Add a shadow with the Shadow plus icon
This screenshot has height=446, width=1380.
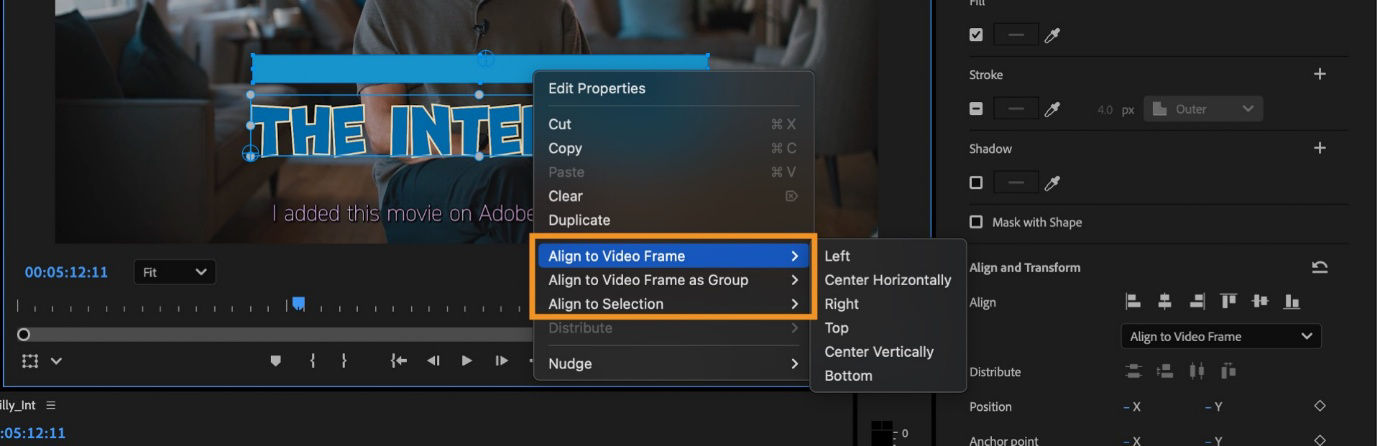pyautogui.click(x=1319, y=148)
